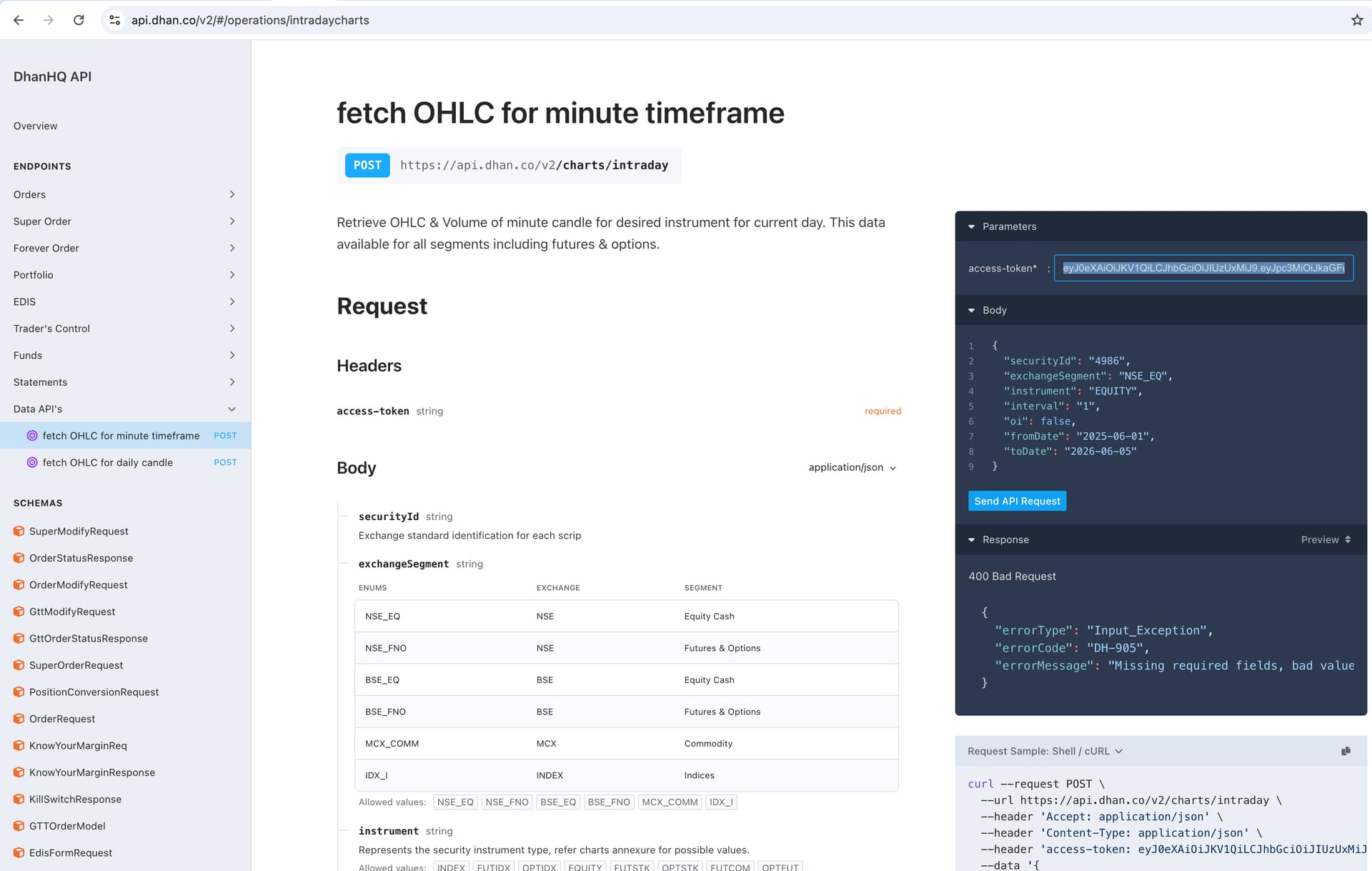The height and width of the screenshot is (871, 1372).
Task: Click the target icon beside fetch OHLC for daily candle
Action: [32, 462]
